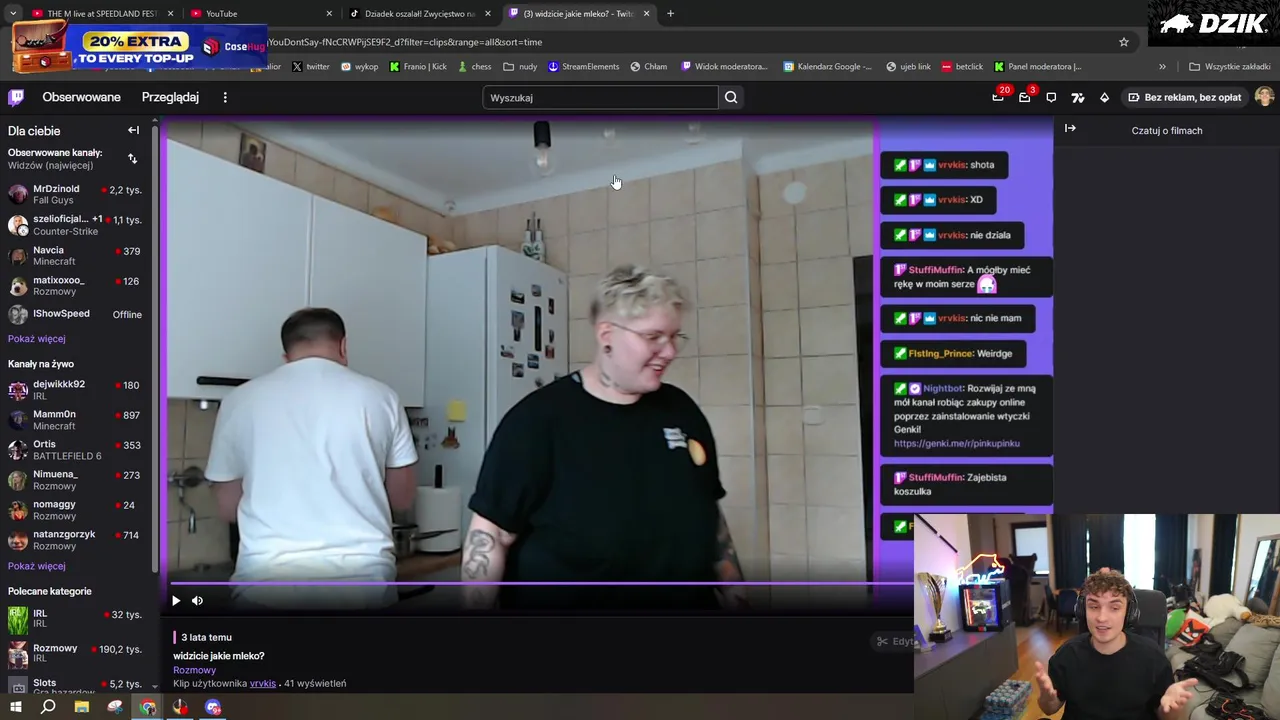Open the 'Widok moderatora' bookmark
Viewport: 1280px width, 720px height.
click(725, 67)
